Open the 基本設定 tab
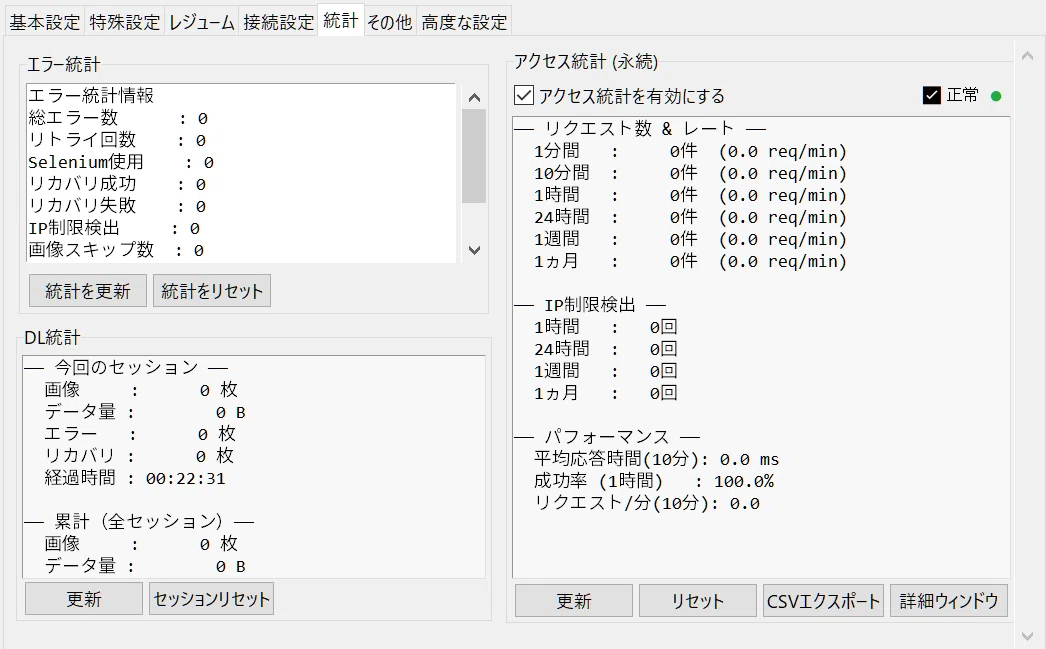This screenshot has width=1046, height=649. point(45,22)
